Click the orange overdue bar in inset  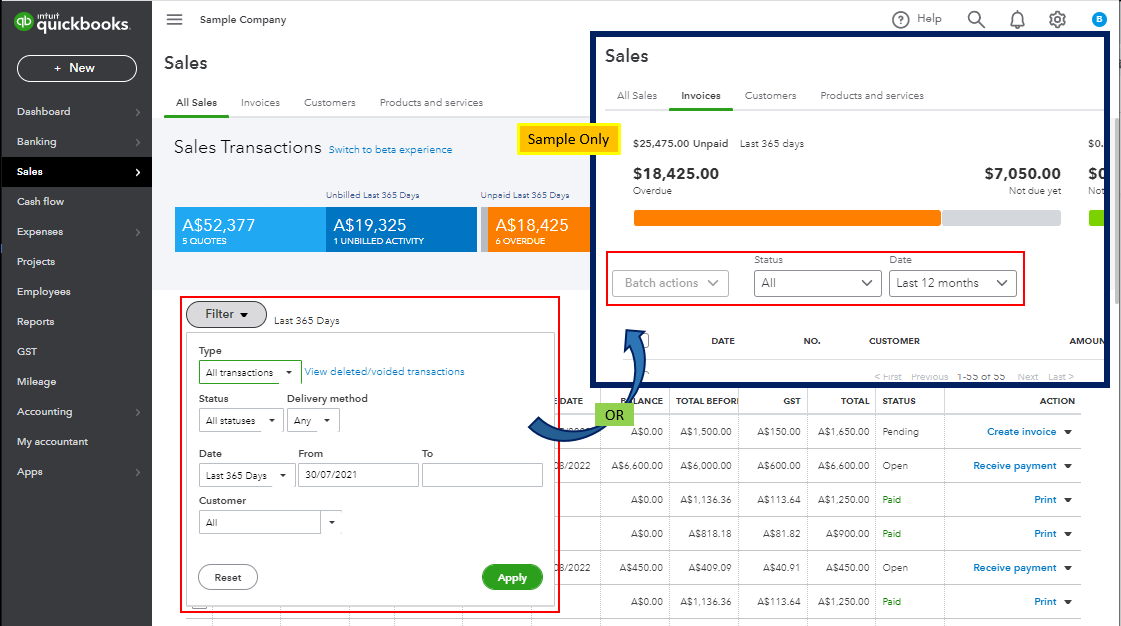point(786,218)
